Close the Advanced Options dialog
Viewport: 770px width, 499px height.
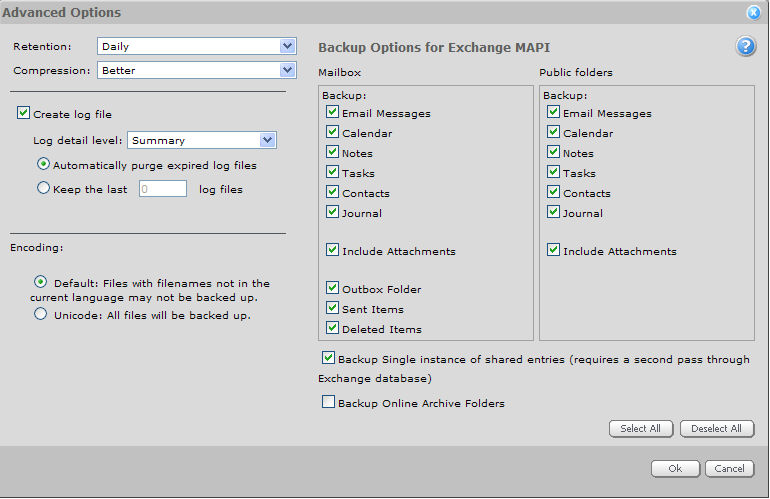point(753,13)
